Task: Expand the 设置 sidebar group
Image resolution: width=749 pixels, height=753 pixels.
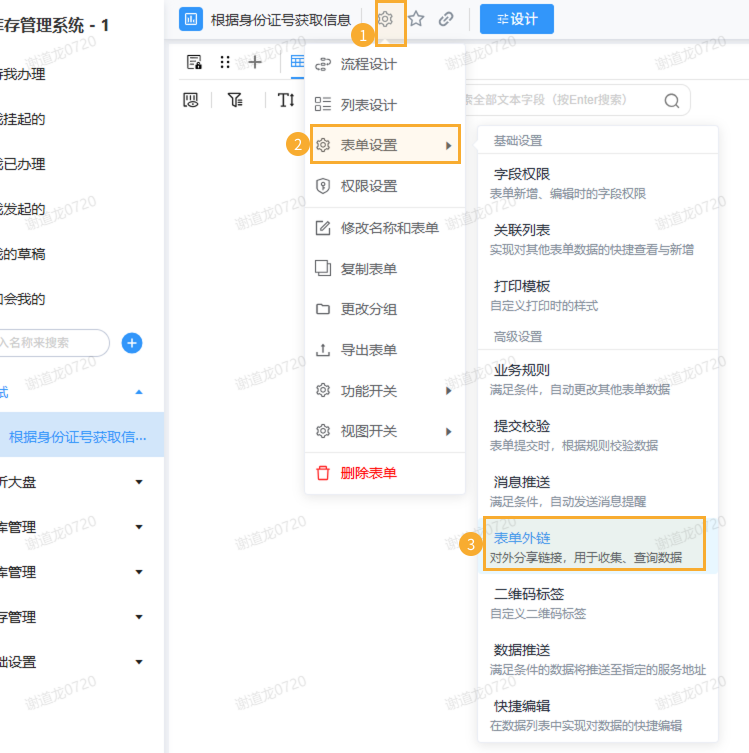Action: pyautogui.click(x=139, y=662)
